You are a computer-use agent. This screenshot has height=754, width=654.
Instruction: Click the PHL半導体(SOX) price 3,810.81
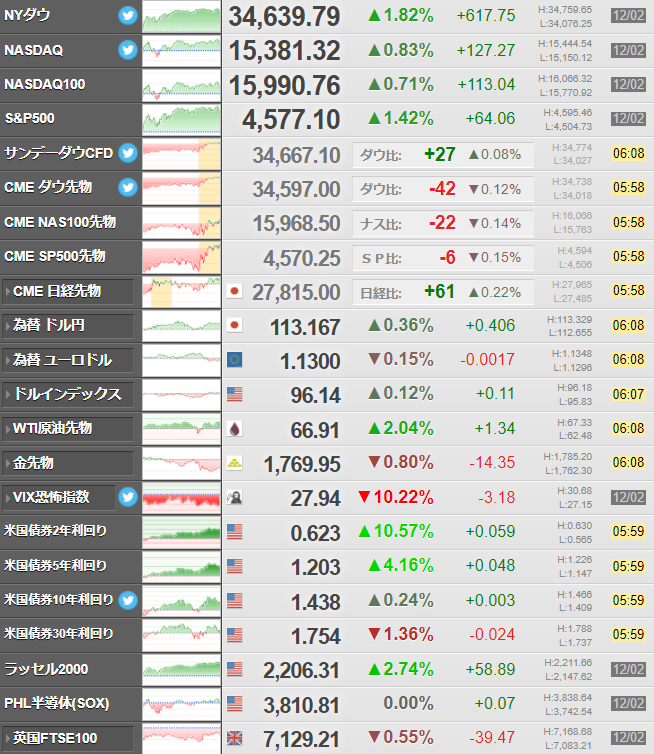[302, 705]
